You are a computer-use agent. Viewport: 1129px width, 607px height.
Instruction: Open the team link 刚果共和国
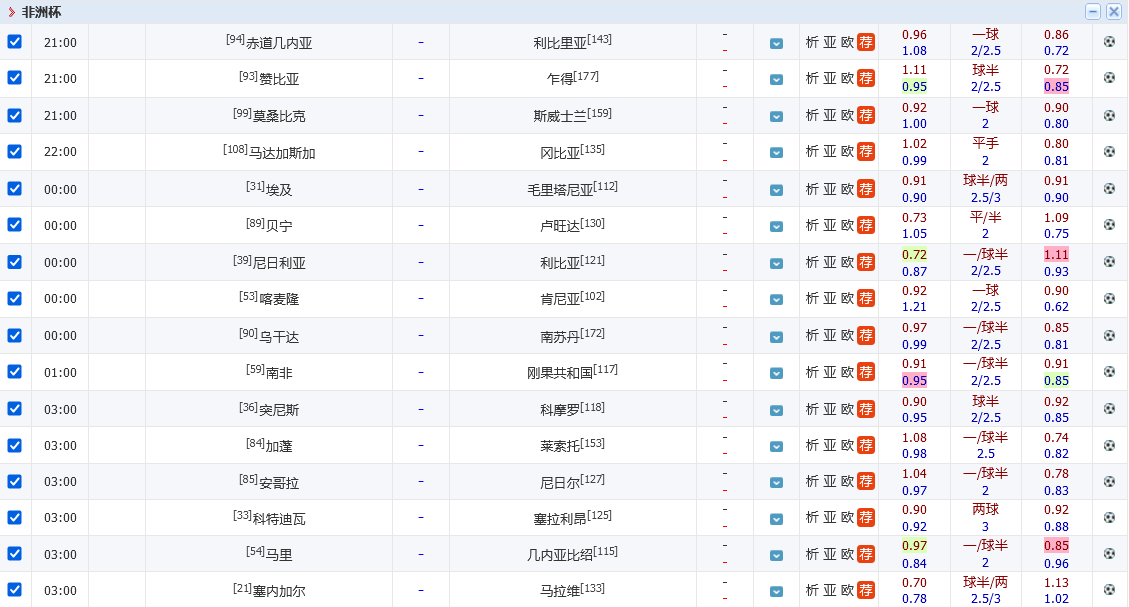pyautogui.click(x=560, y=373)
